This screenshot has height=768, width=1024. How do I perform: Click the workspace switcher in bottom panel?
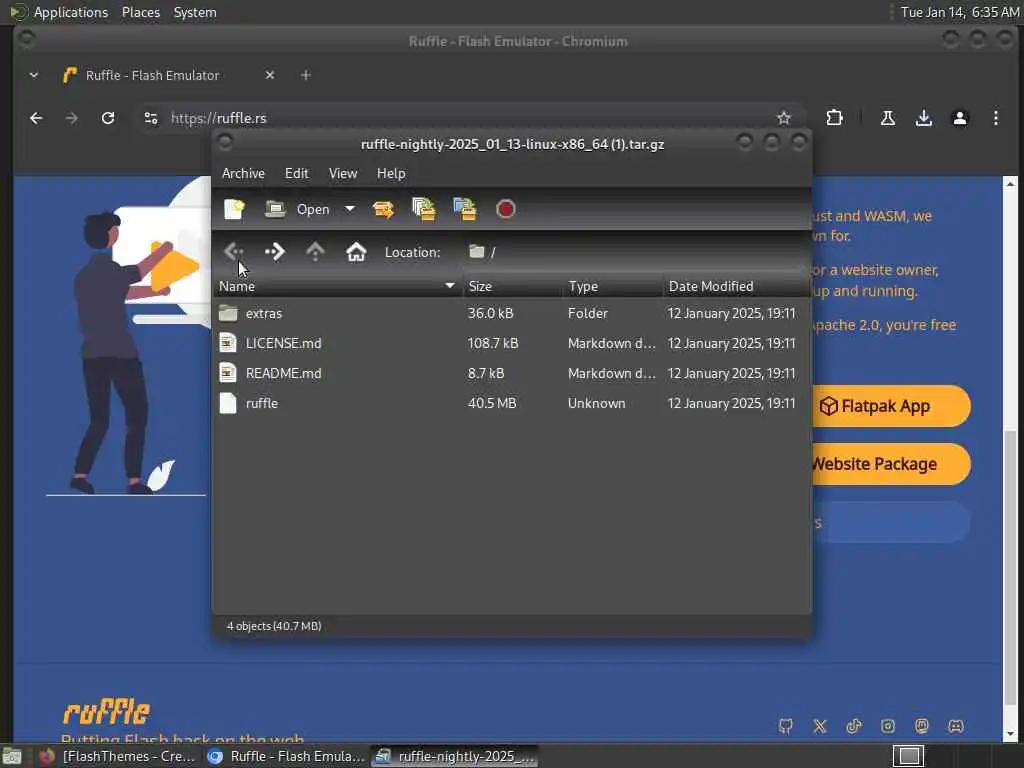tap(908, 756)
